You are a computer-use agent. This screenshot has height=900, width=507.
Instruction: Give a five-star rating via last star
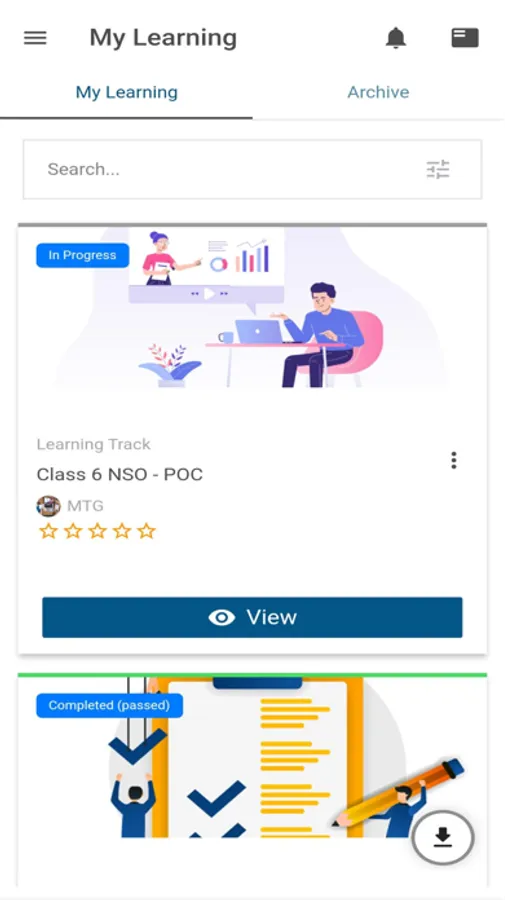click(147, 531)
